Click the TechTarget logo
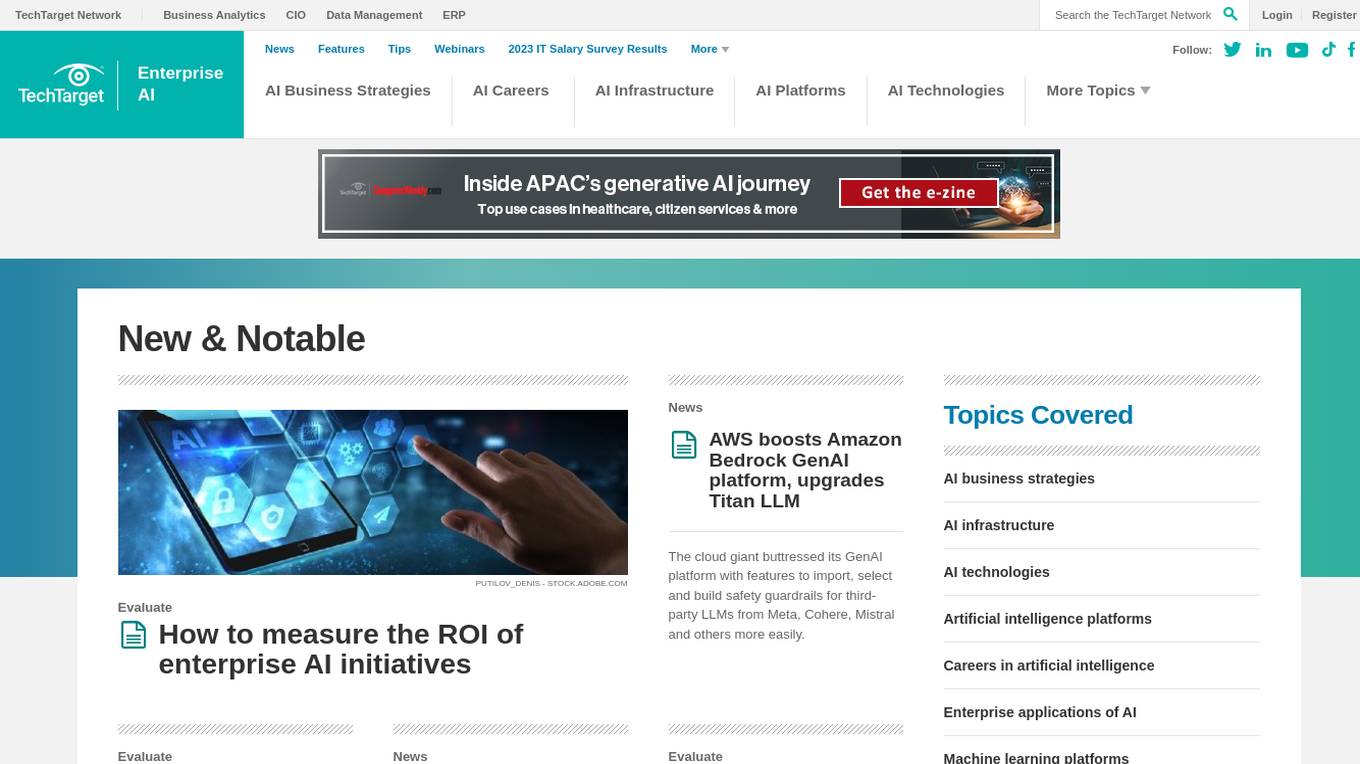Viewport: 1360px width, 764px height. point(61,84)
